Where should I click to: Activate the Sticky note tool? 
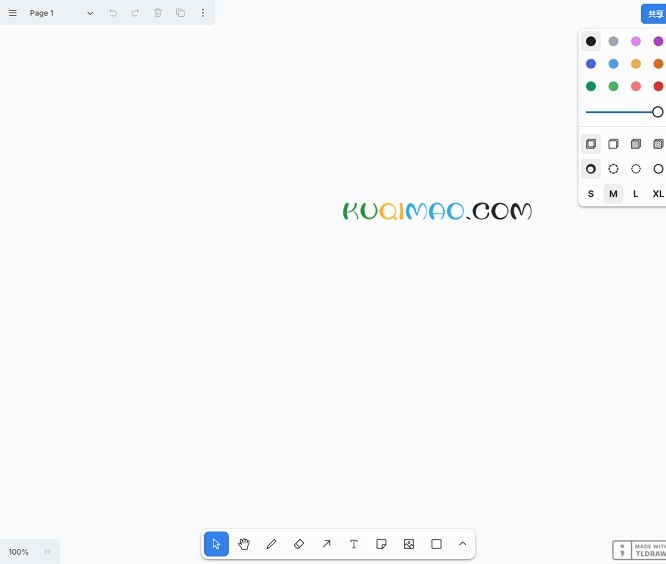pos(381,544)
